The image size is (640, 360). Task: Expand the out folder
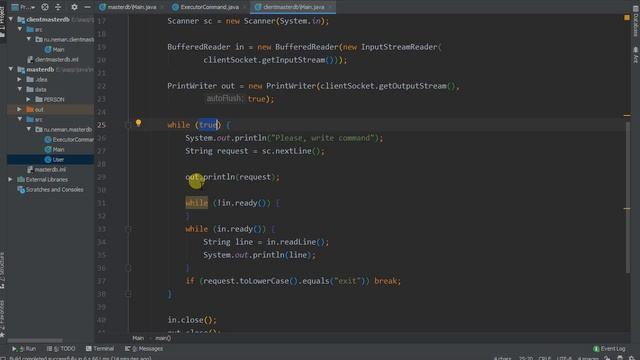tap(20, 109)
